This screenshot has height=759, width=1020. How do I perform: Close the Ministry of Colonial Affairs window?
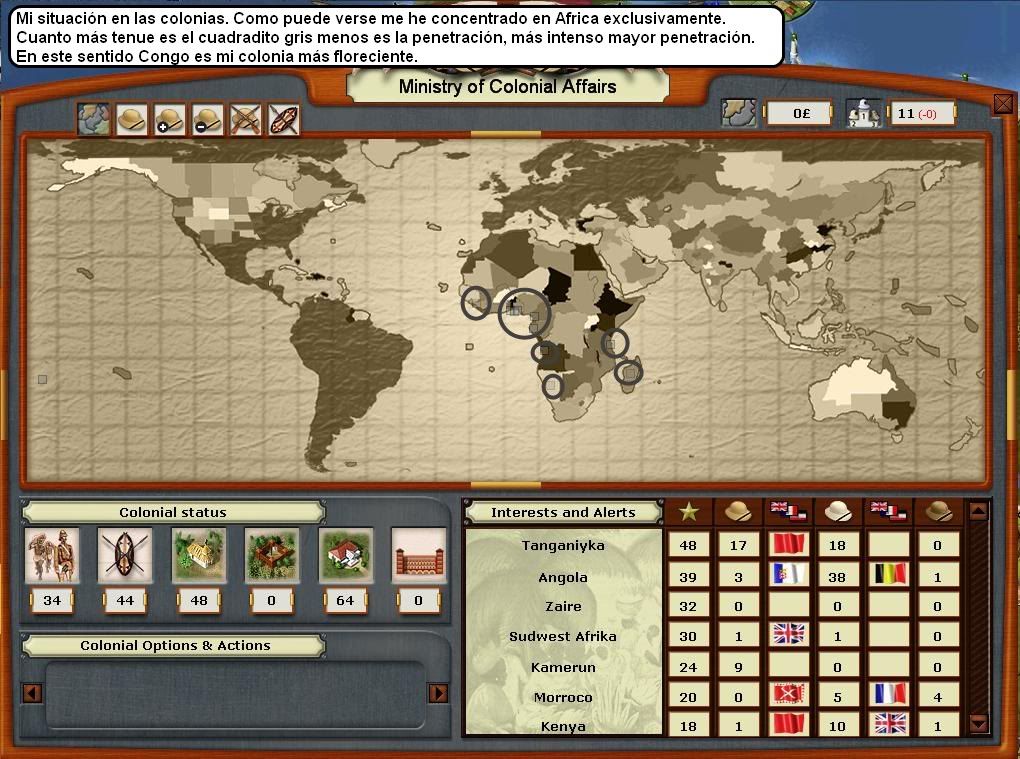(1003, 103)
